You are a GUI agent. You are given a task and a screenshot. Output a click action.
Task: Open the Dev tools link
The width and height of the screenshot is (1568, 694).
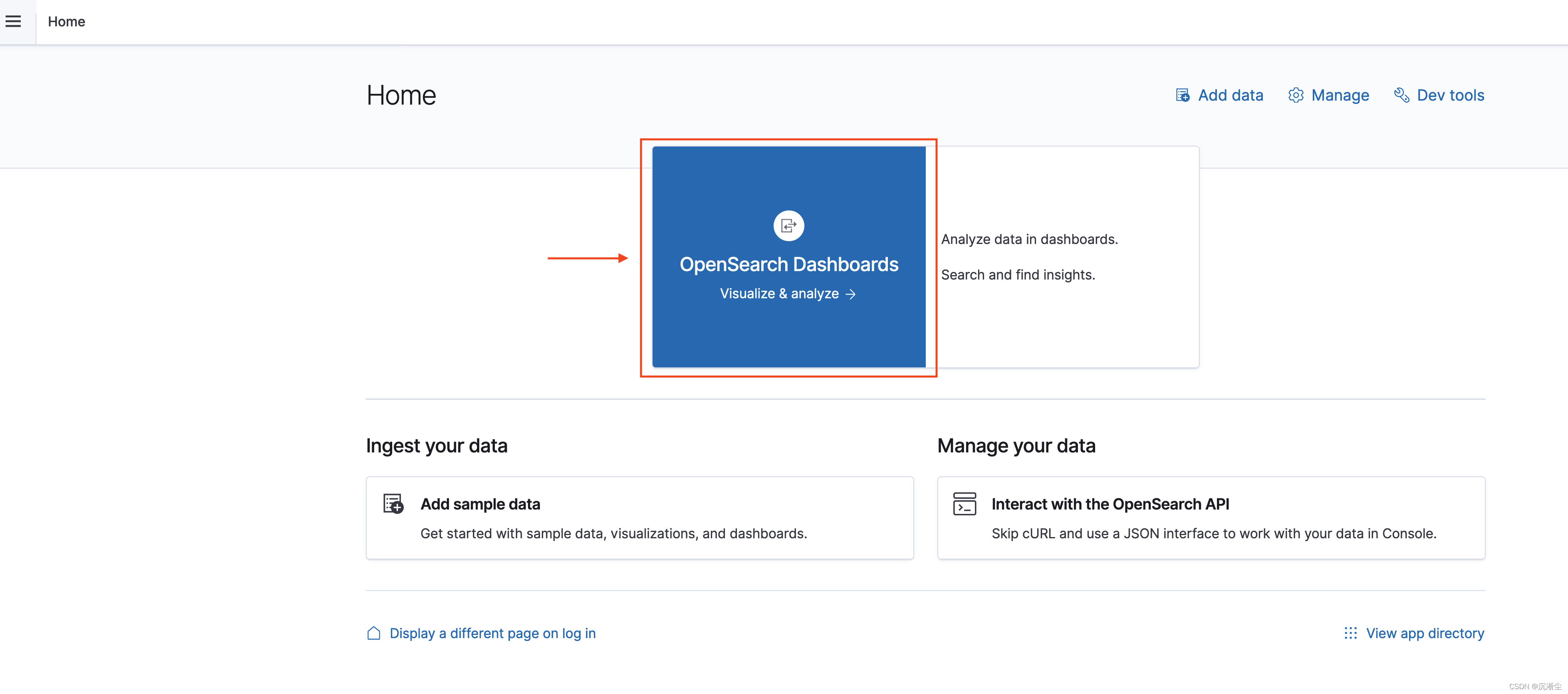[x=1450, y=95]
